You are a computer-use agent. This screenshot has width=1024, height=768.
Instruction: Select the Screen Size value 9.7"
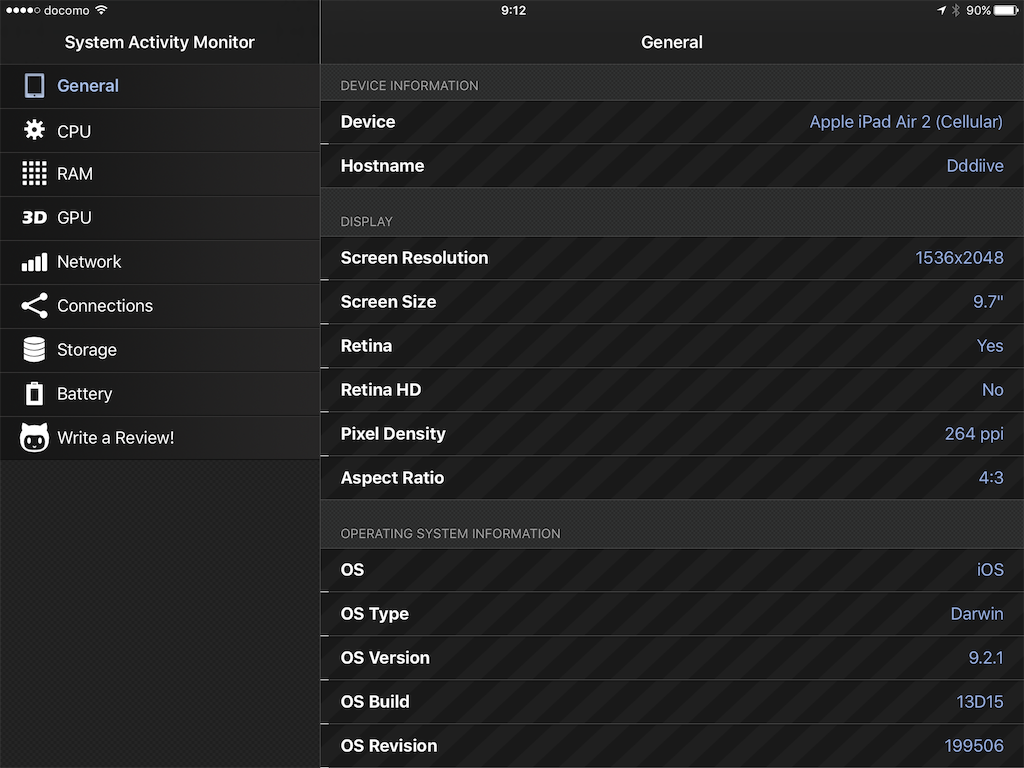tap(988, 302)
